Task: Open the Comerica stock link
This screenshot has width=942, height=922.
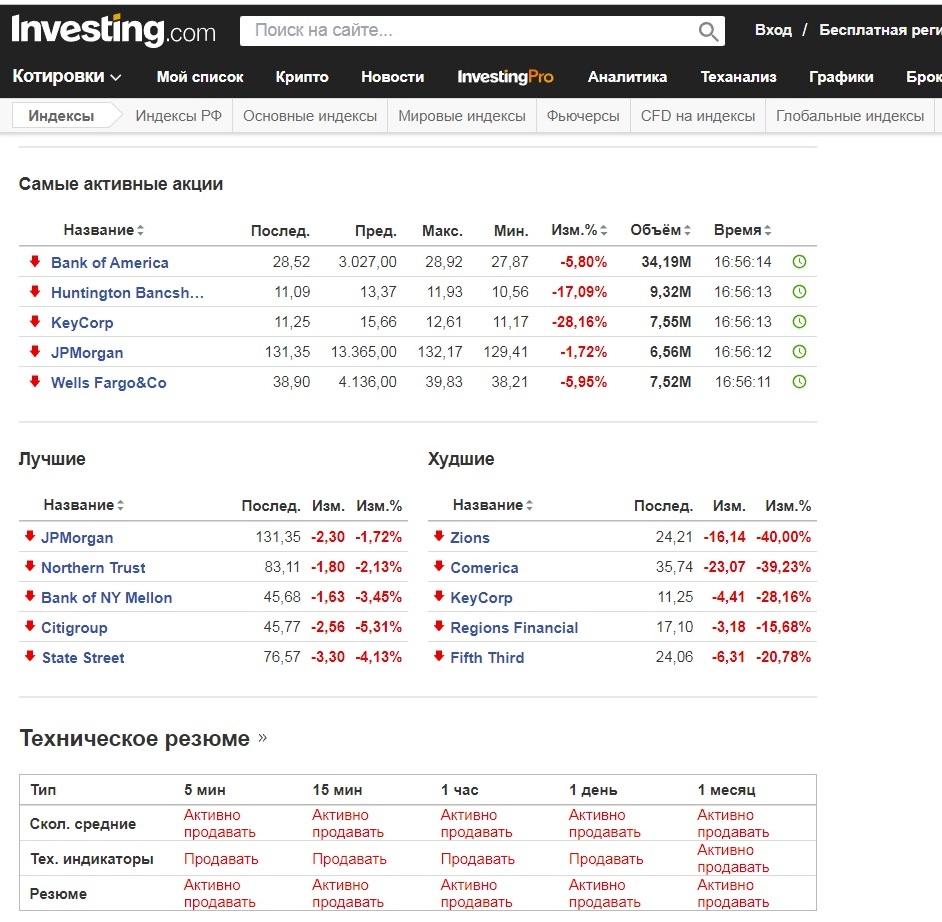Action: pyautogui.click(x=484, y=568)
